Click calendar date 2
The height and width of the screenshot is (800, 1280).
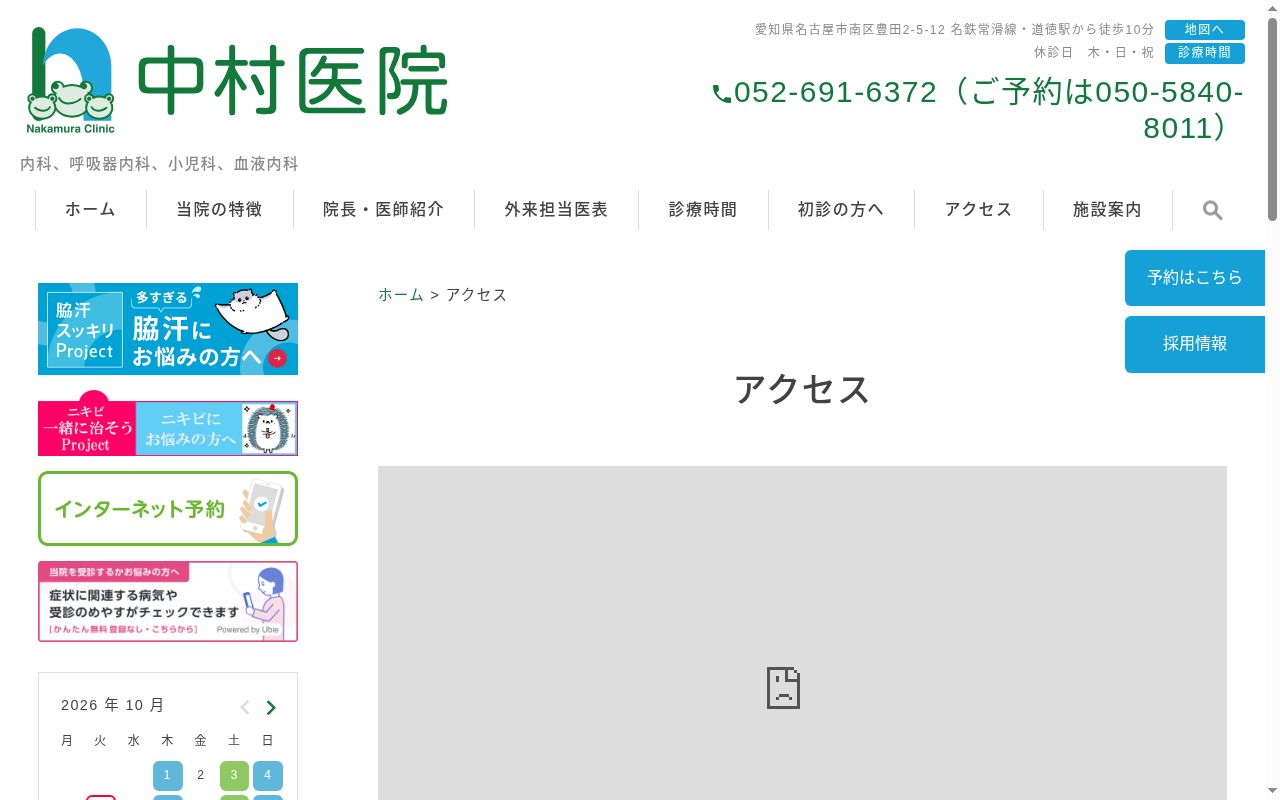[201, 776]
